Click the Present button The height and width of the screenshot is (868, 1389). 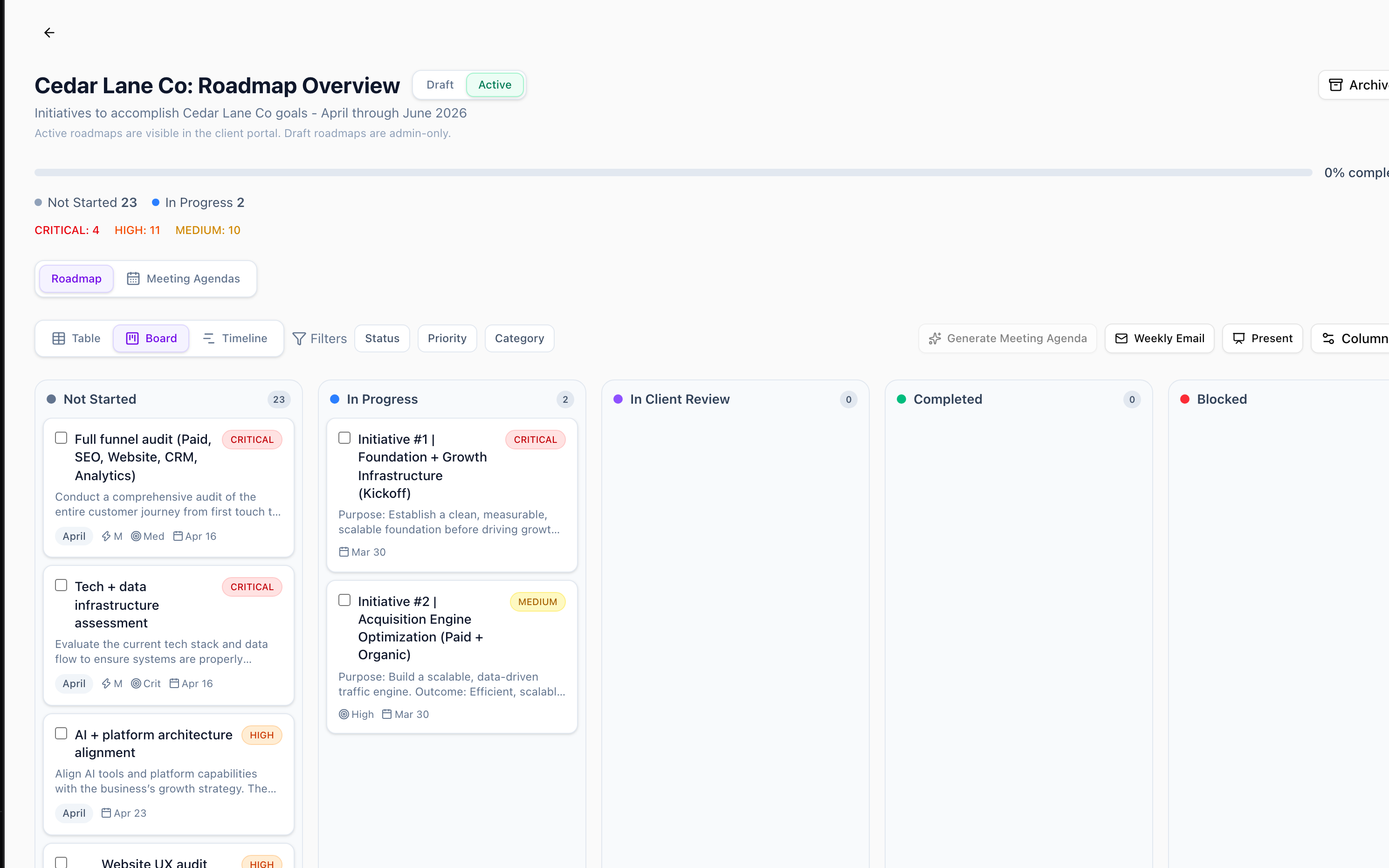coord(1263,339)
